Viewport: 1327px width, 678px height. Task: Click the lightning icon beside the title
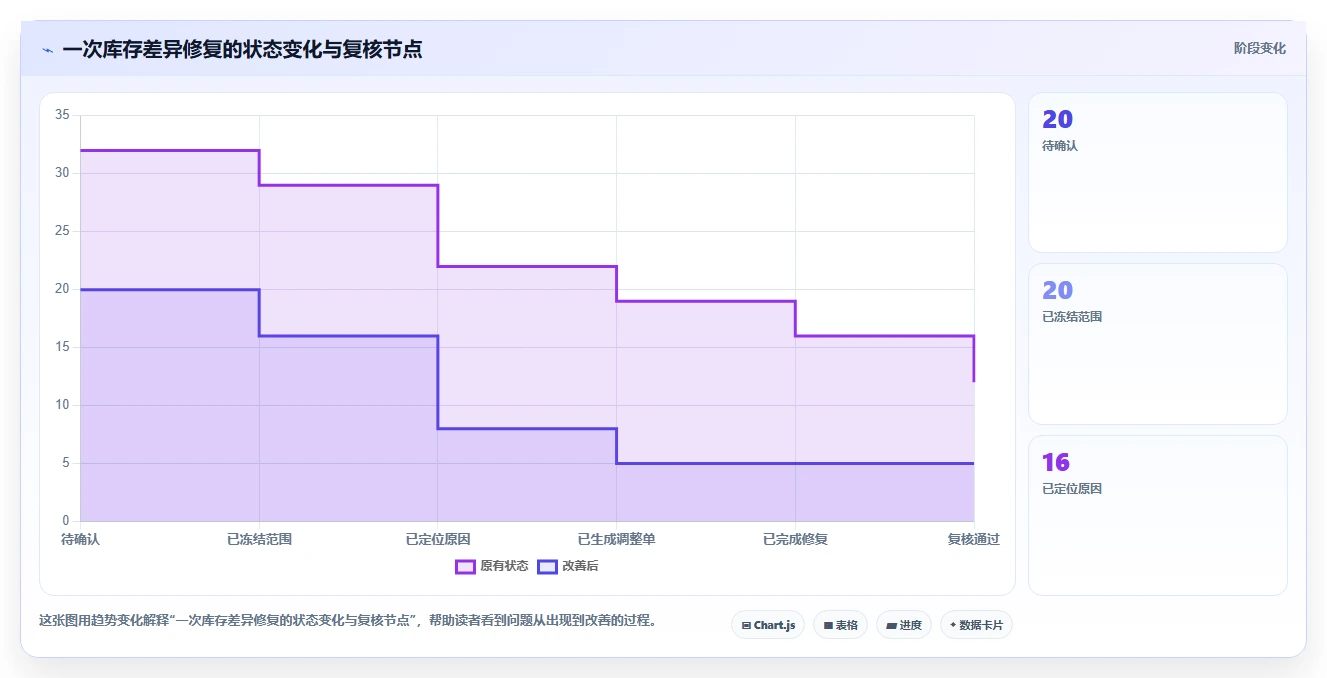pyautogui.click(x=47, y=50)
